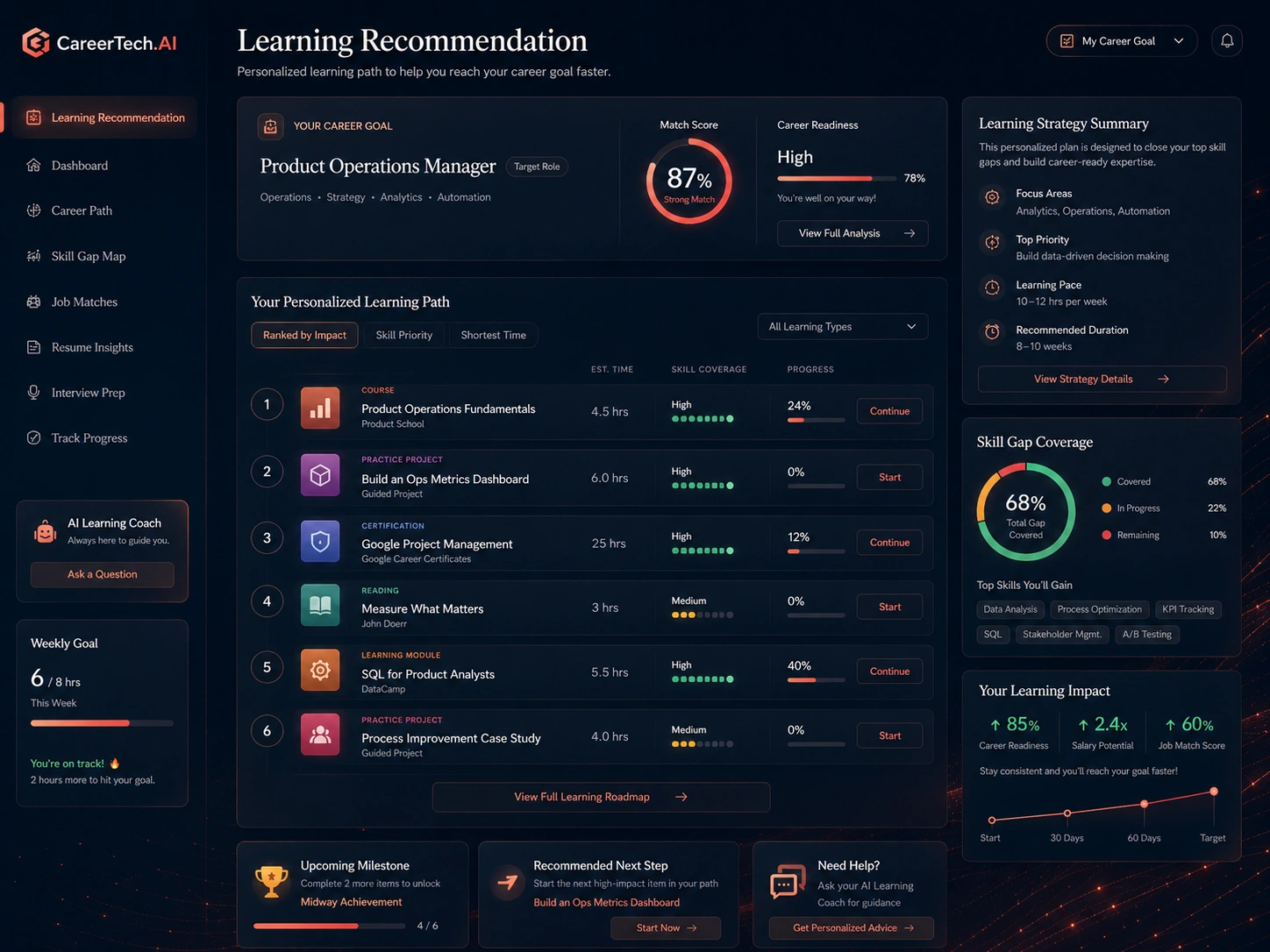Continue SQL for Product Analysts module
1270x952 pixels.
click(x=889, y=671)
